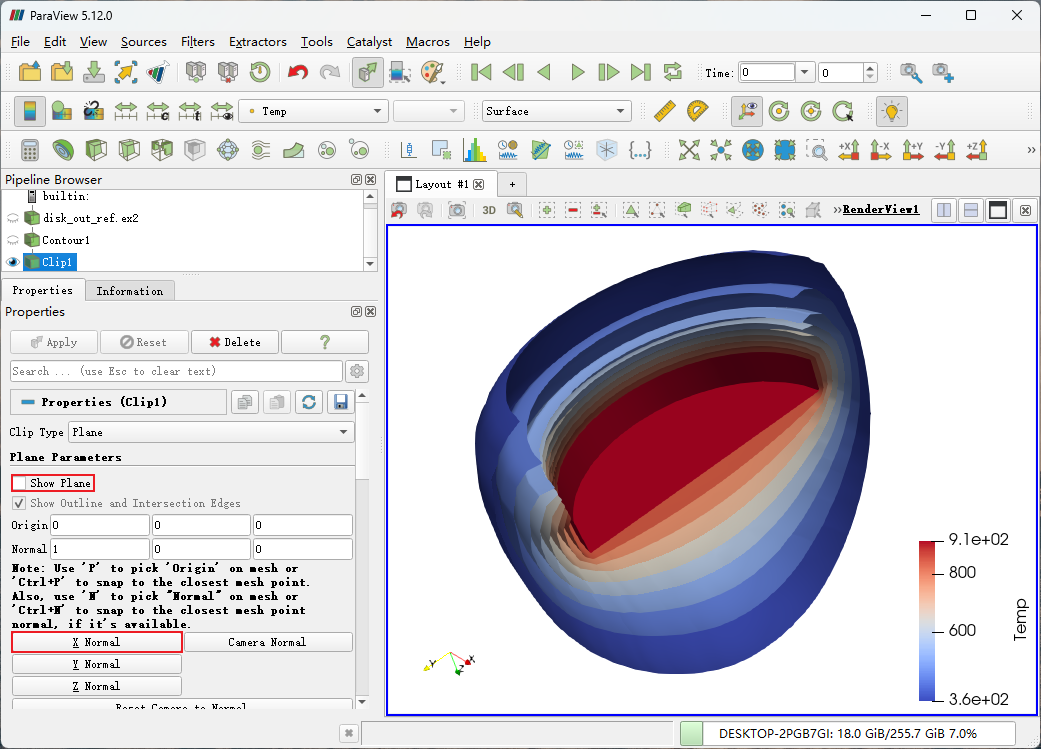Open the Calculator filter

(29, 150)
